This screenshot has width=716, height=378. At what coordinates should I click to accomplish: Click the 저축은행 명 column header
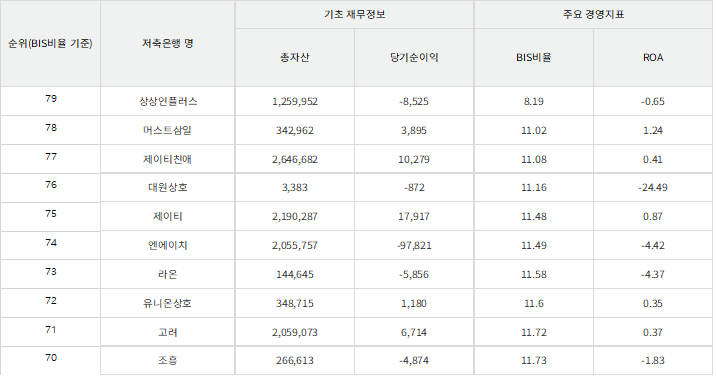[x=168, y=43]
